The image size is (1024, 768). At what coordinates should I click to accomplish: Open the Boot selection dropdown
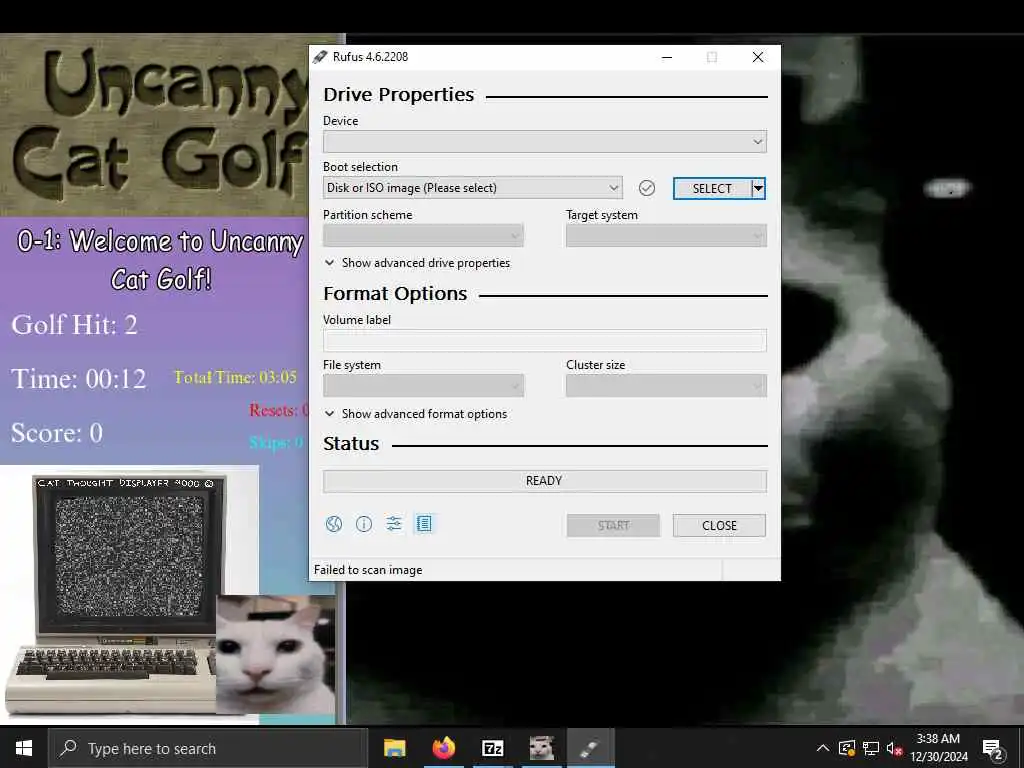[x=473, y=188]
